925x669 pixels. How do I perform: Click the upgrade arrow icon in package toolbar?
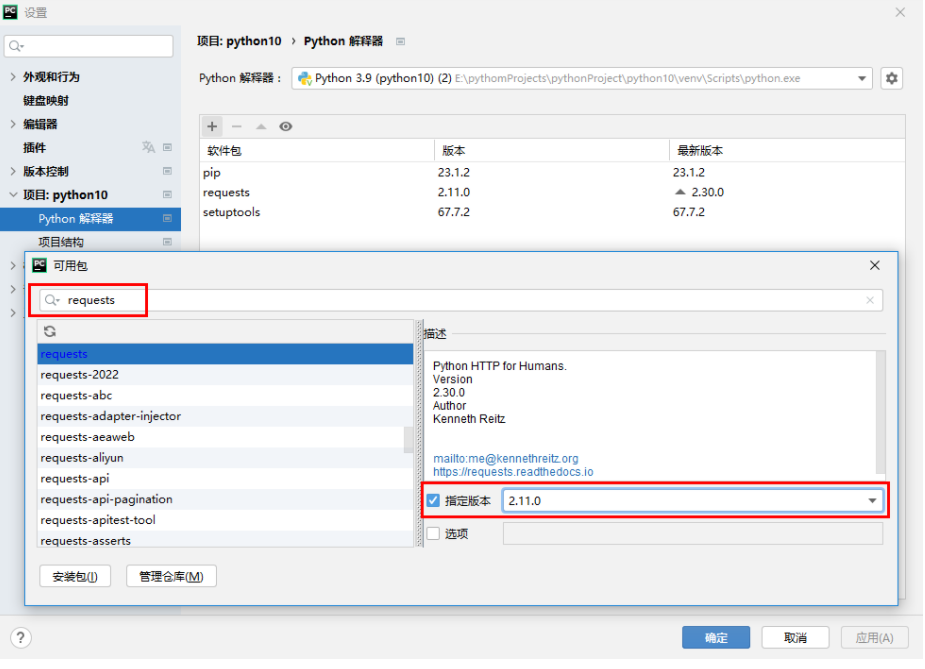[x=261, y=126]
